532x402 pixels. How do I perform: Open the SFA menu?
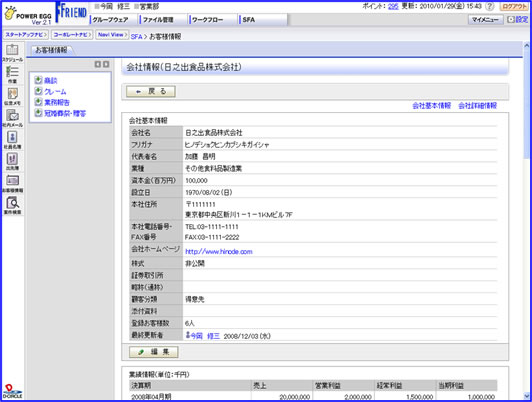tap(262, 20)
